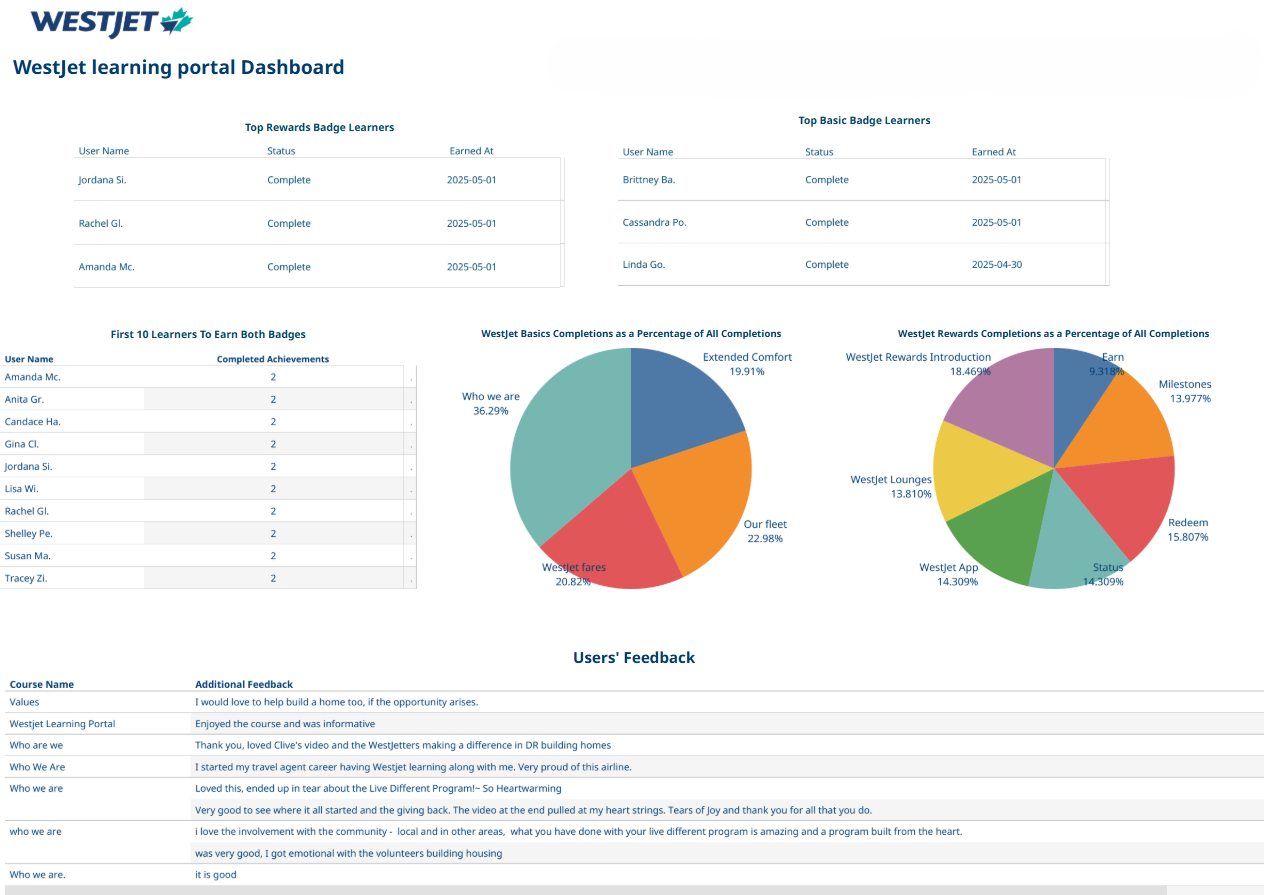Image resolution: width=1275 pixels, height=895 pixels.
Task: Select the Jordana Si. row in Rewards table
Action: coord(319,180)
